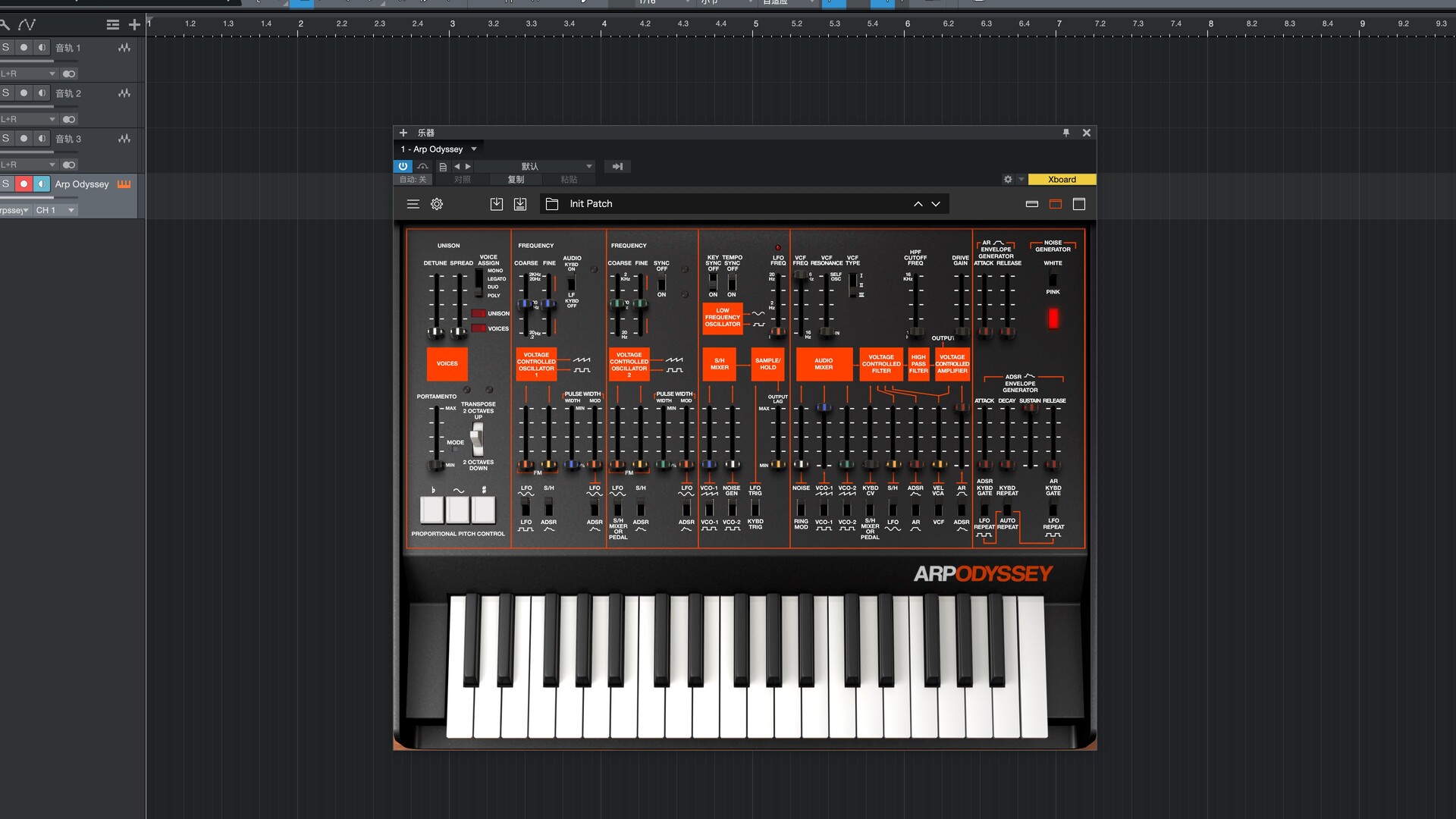Click the VCO 1 COARSE frequency slider
Screen dimensions: 1456x819
(x=525, y=304)
